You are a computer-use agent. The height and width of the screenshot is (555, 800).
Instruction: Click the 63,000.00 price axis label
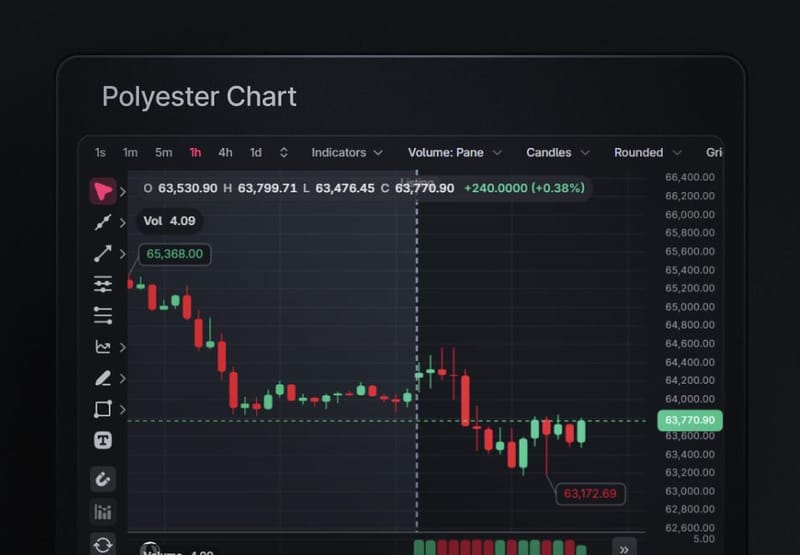click(x=690, y=491)
